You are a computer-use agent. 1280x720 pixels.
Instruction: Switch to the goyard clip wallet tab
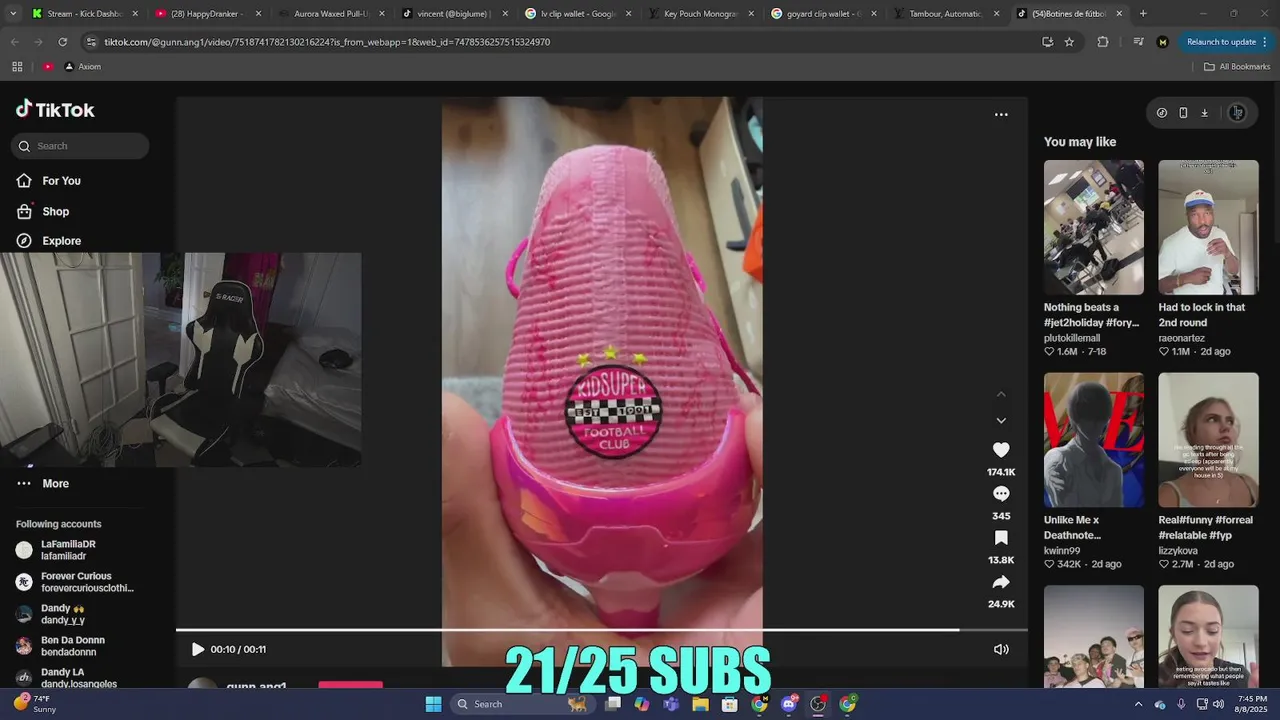tap(823, 14)
